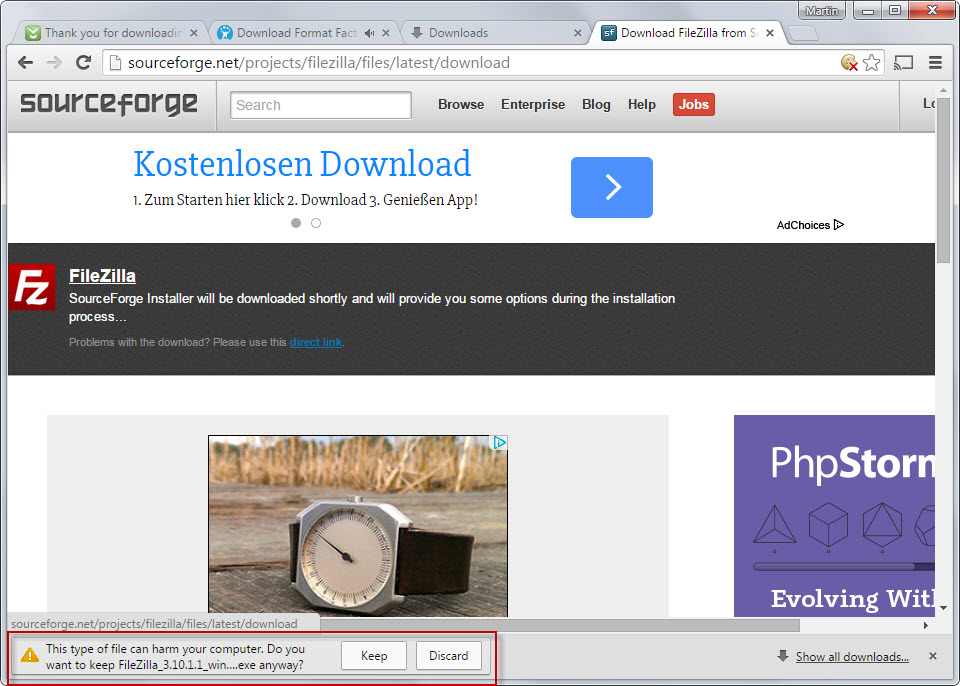Click the Kostenlosen Download ad headline
The width and height of the screenshot is (960, 686).
pos(302,164)
